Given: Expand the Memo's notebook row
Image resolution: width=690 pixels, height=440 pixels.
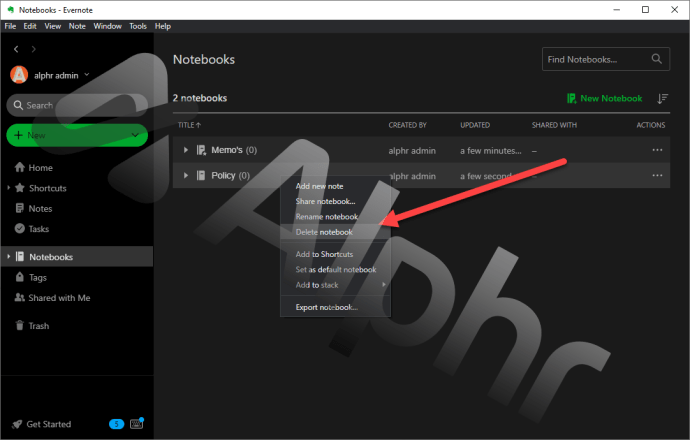Looking at the screenshot, I should (186, 150).
